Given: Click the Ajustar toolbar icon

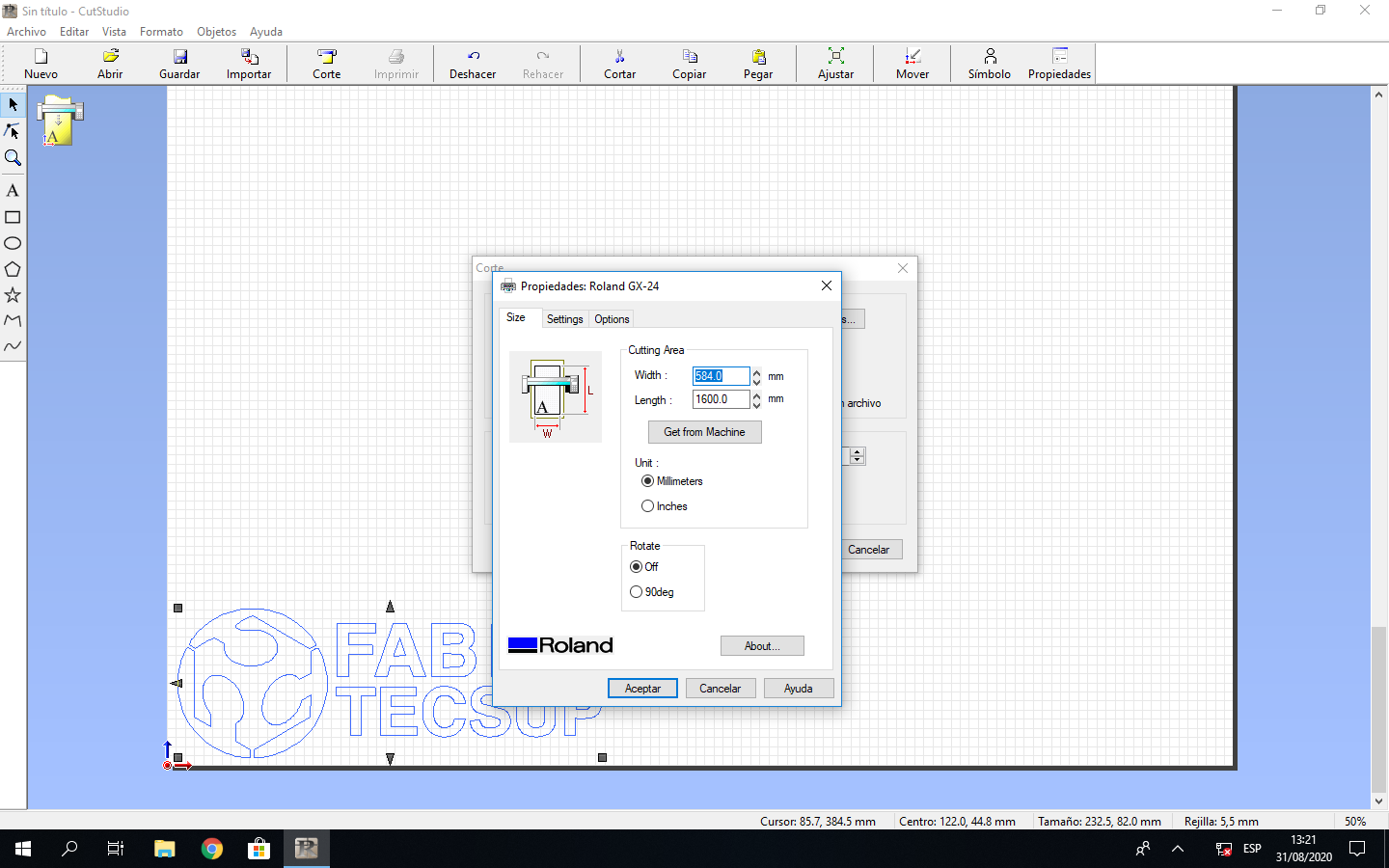Looking at the screenshot, I should [836, 64].
